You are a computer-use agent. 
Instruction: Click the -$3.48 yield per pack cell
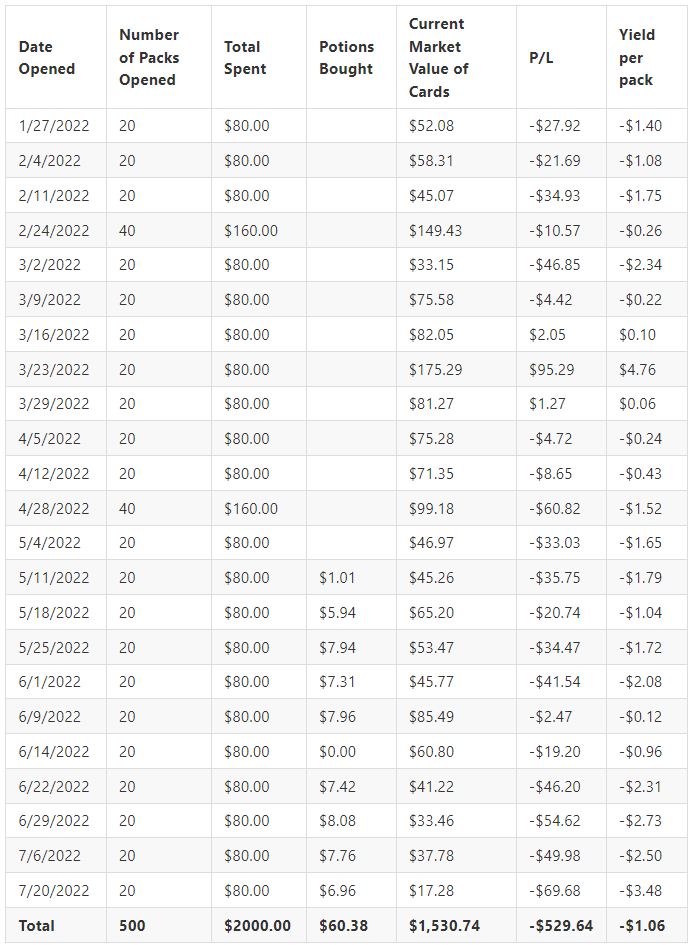(647, 891)
